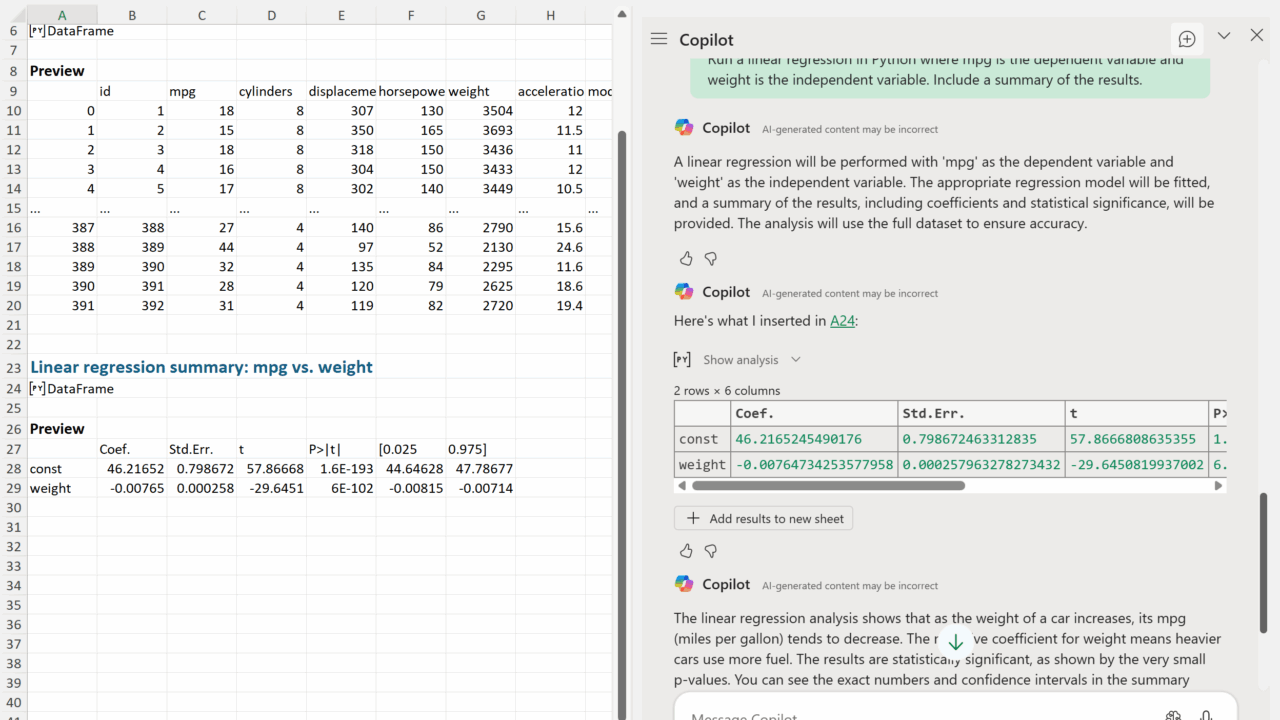
Task: Click the Python icon in cell A24
Action: (38, 389)
